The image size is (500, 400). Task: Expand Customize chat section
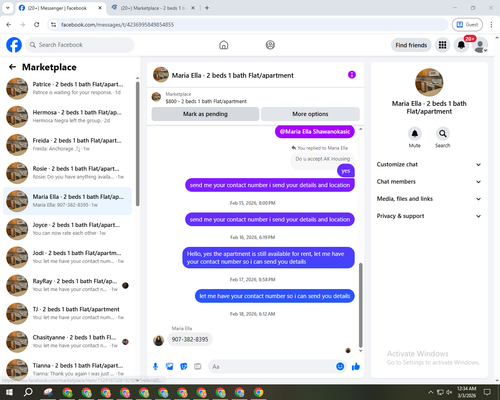(x=429, y=164)
